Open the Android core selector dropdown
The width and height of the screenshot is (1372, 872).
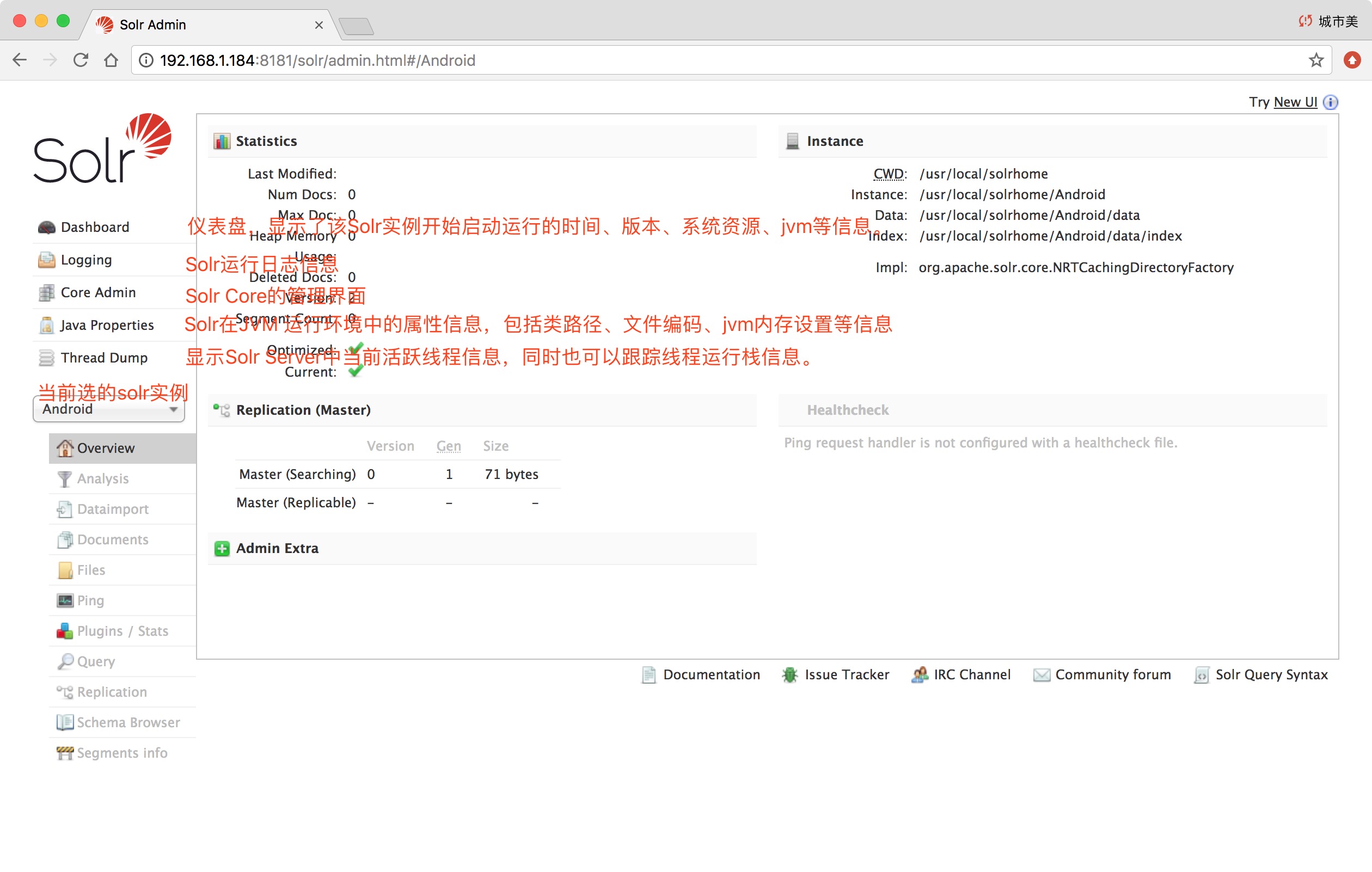click(109, 409)
